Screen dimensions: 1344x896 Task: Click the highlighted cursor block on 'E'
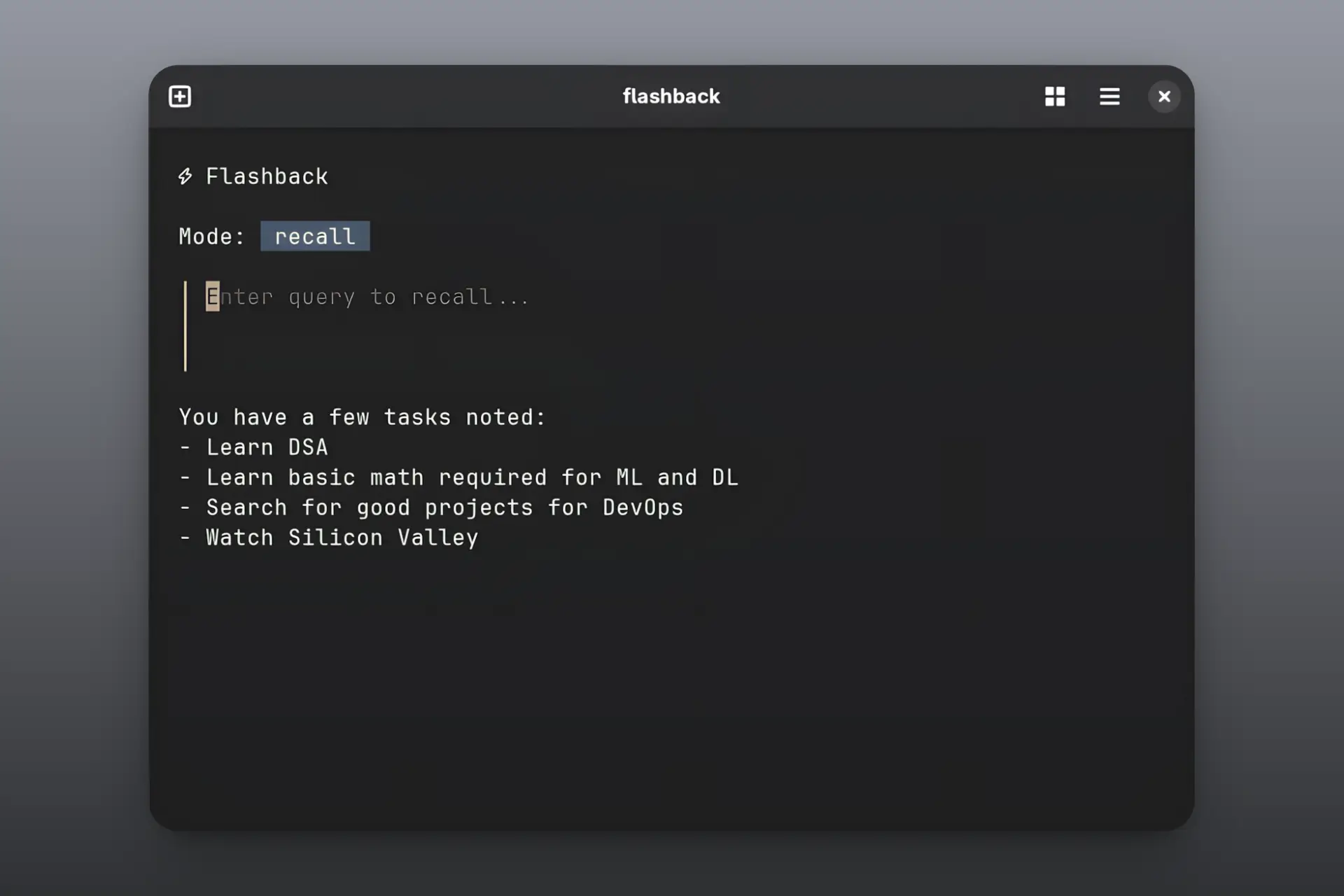212,297
